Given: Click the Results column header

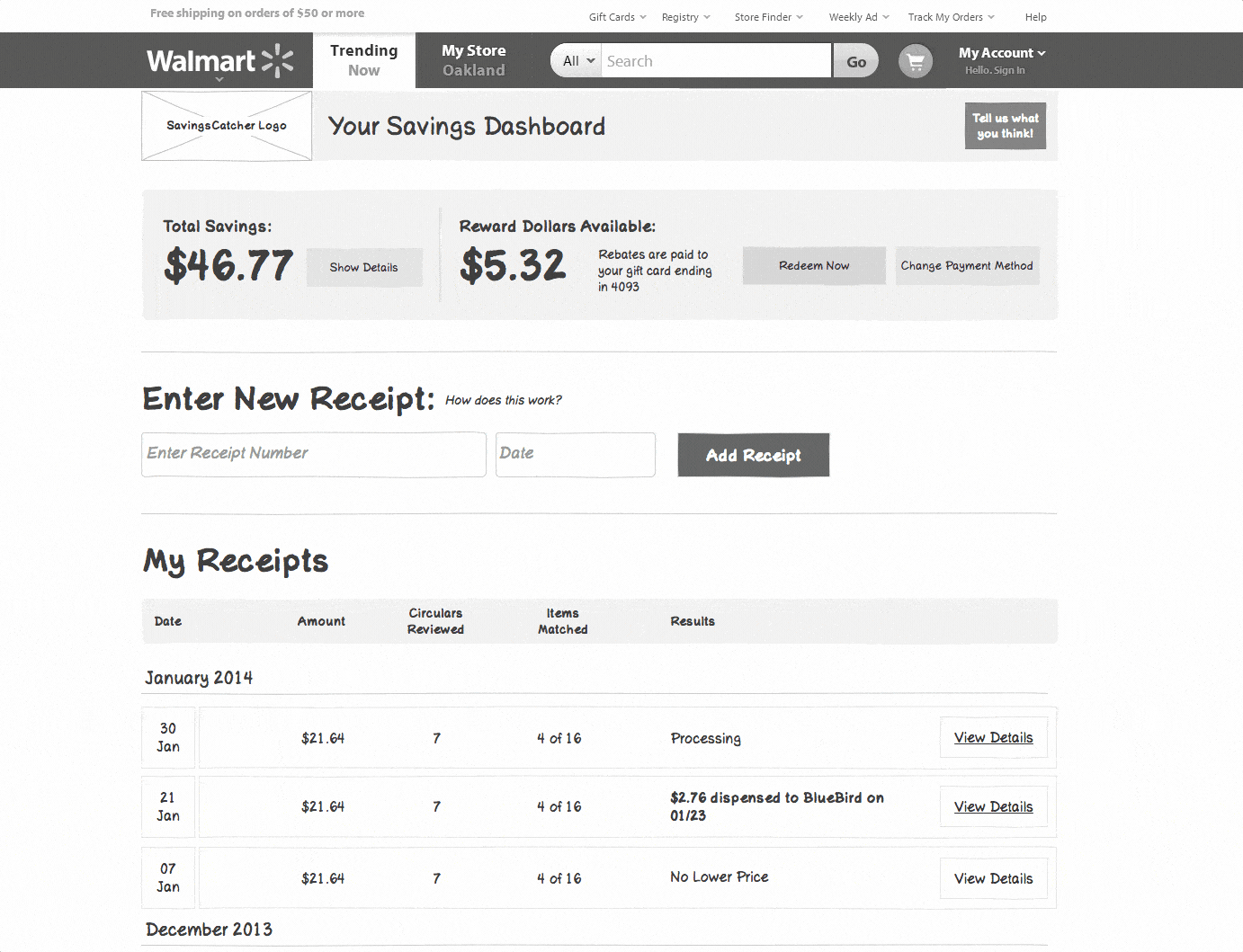Looking at the screenshot, I should pos(693,621).
